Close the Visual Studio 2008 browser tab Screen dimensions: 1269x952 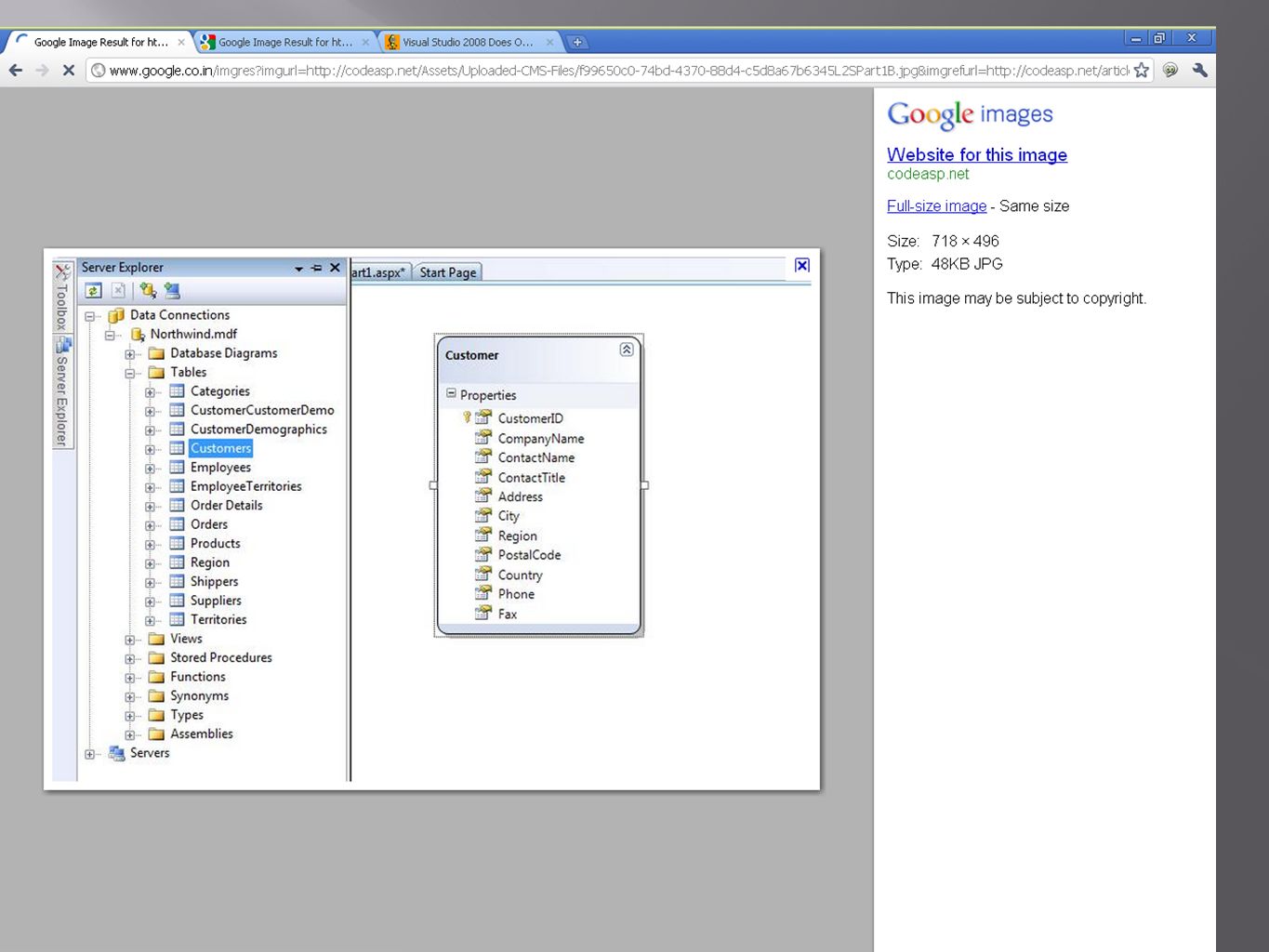(549, 42)
